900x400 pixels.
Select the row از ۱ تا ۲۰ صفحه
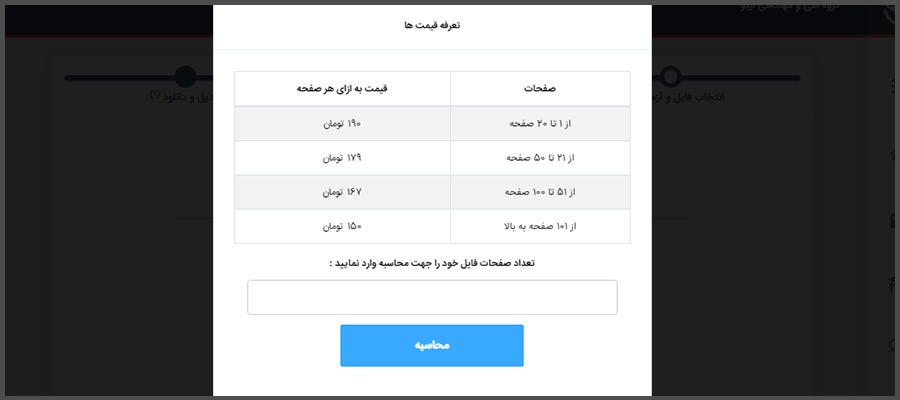(x=432, y=123)
